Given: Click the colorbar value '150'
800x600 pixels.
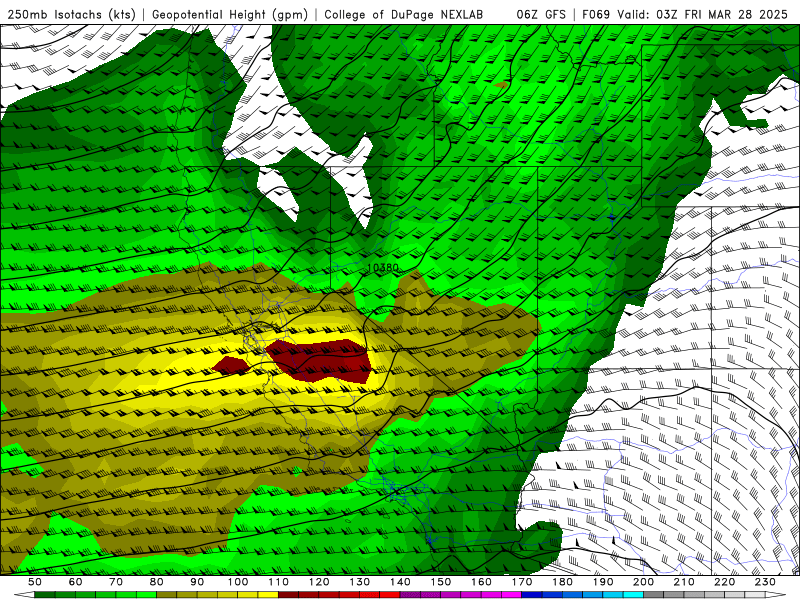Looking at the screenshot, I should (440, 582).
